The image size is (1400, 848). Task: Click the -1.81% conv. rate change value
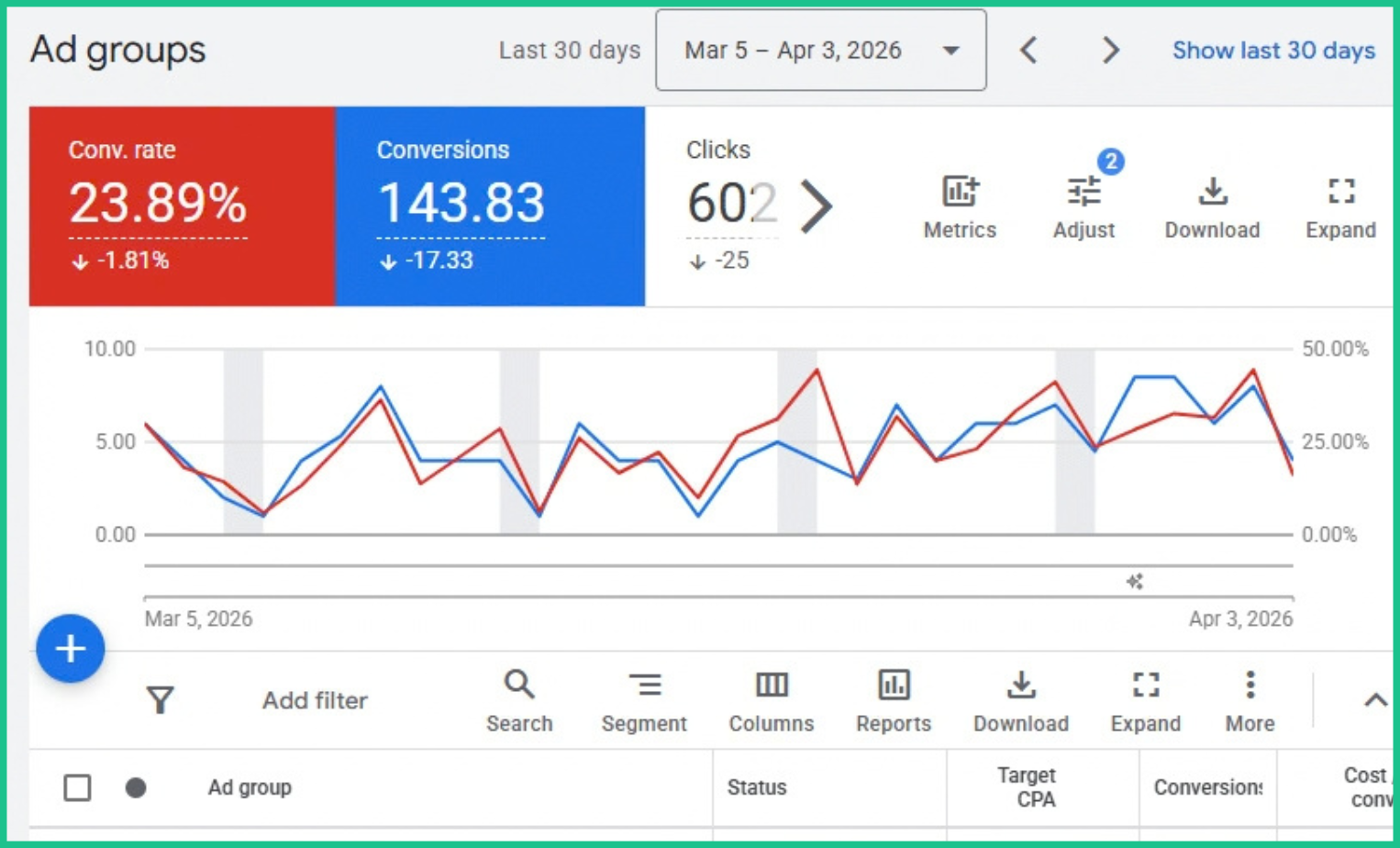132,261
